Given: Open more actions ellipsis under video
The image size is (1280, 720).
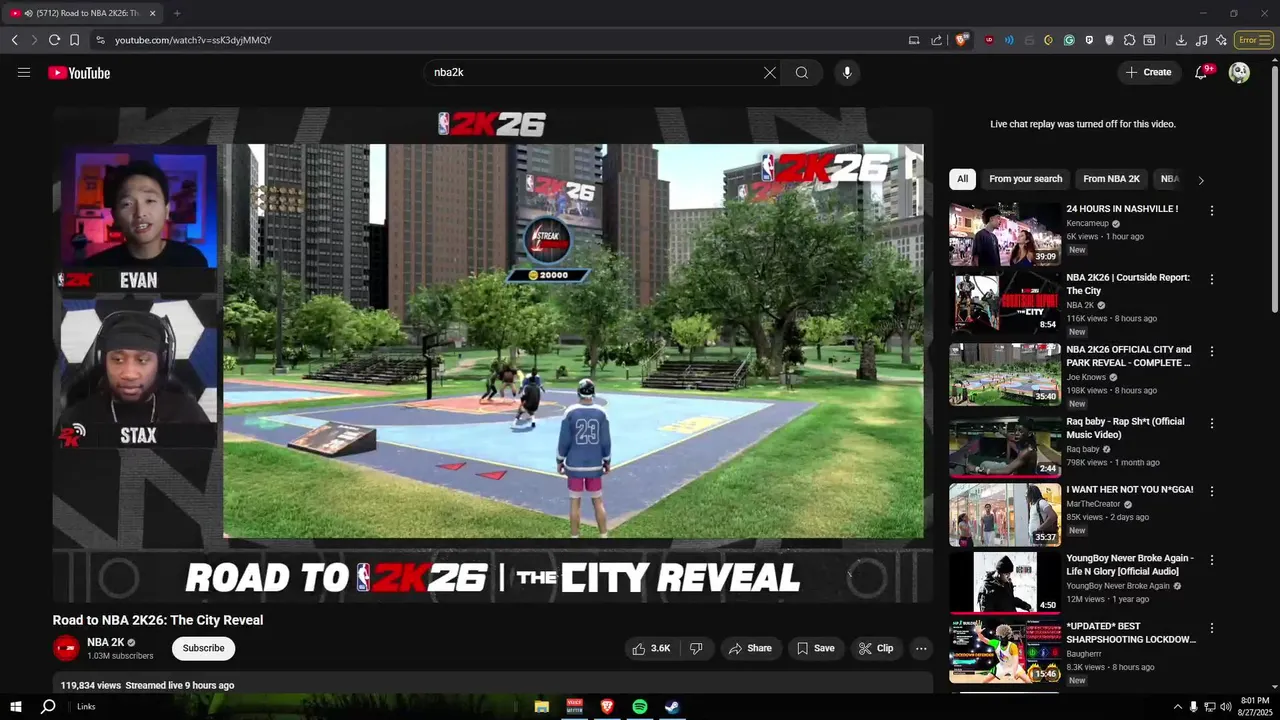Looking at the screenshot, I should (x=921, y=648).
